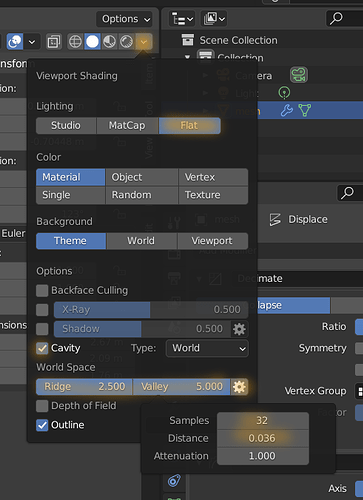Adjust the Ridge cavity slider
This screenshot has height=500, width=363.
pos(84,387)
